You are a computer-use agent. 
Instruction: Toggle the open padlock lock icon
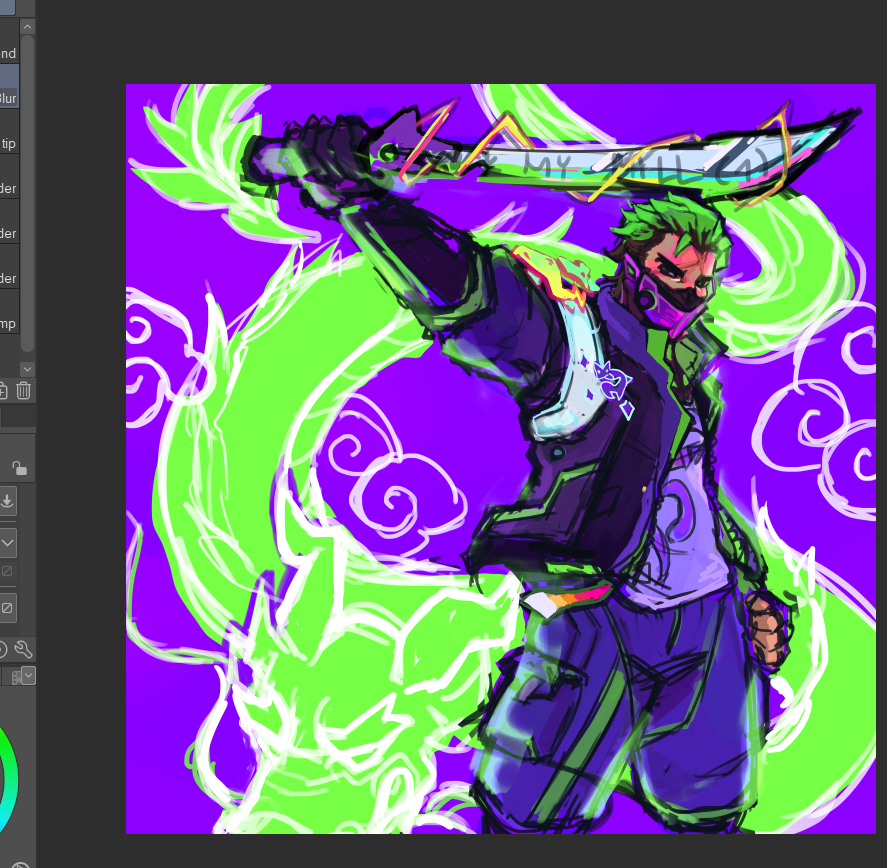point(20,468)
